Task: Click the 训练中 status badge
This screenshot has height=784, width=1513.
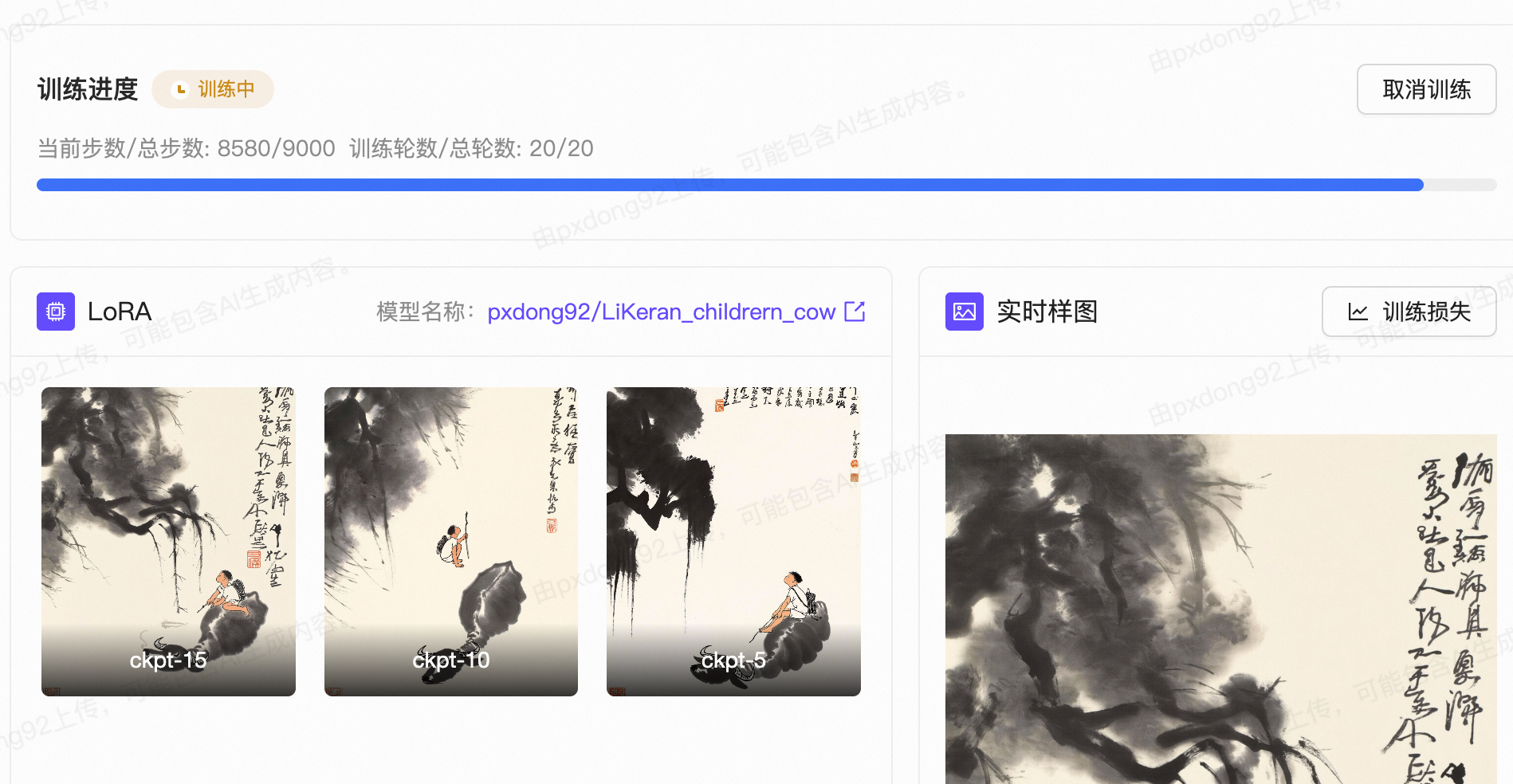Action: [213, 89]
